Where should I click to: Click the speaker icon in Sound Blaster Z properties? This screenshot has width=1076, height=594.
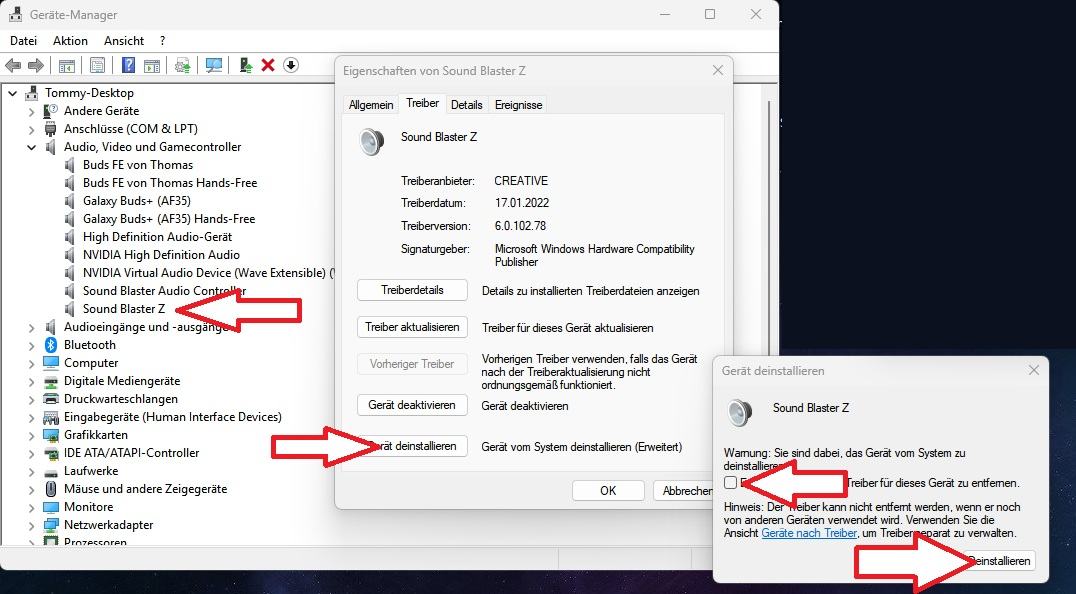pos(371,142)
